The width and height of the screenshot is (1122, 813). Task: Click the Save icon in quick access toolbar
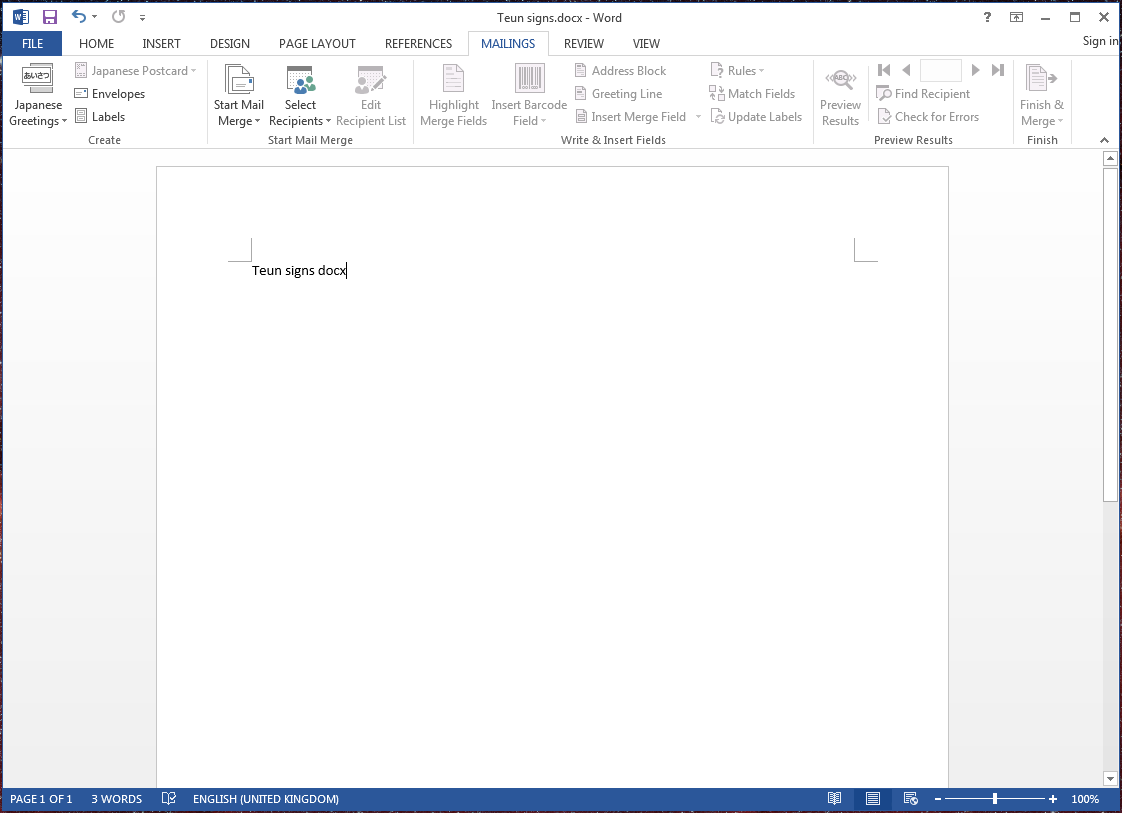click(49, 17)
